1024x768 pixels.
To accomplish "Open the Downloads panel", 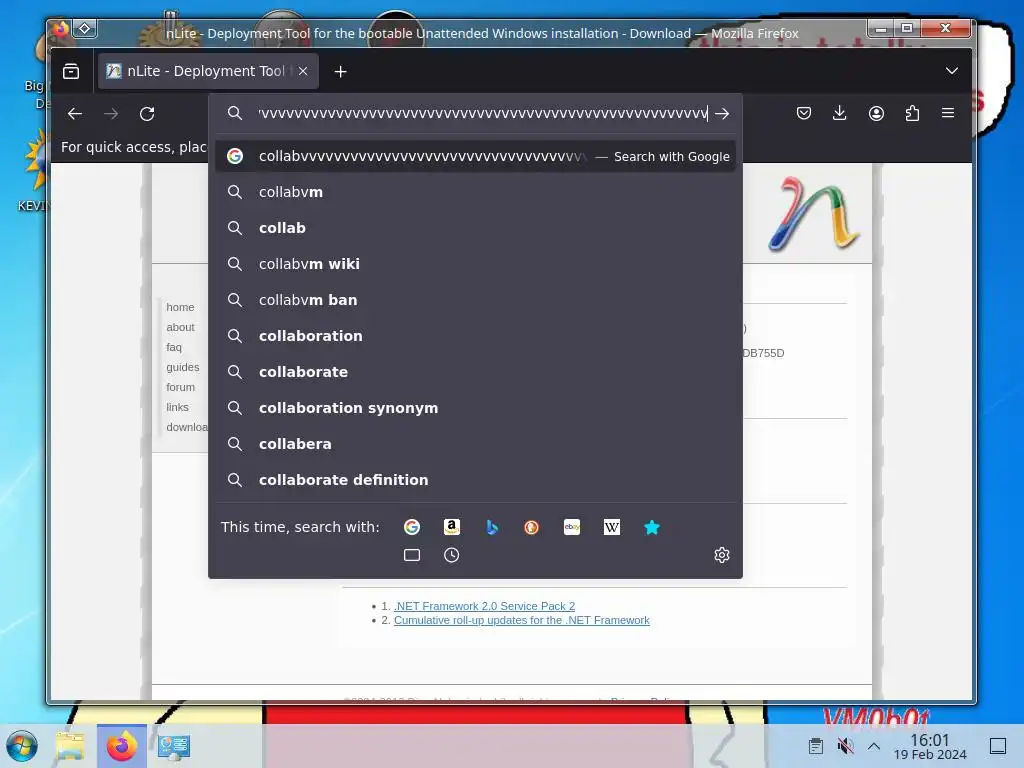I will click(x=840, y=113).
